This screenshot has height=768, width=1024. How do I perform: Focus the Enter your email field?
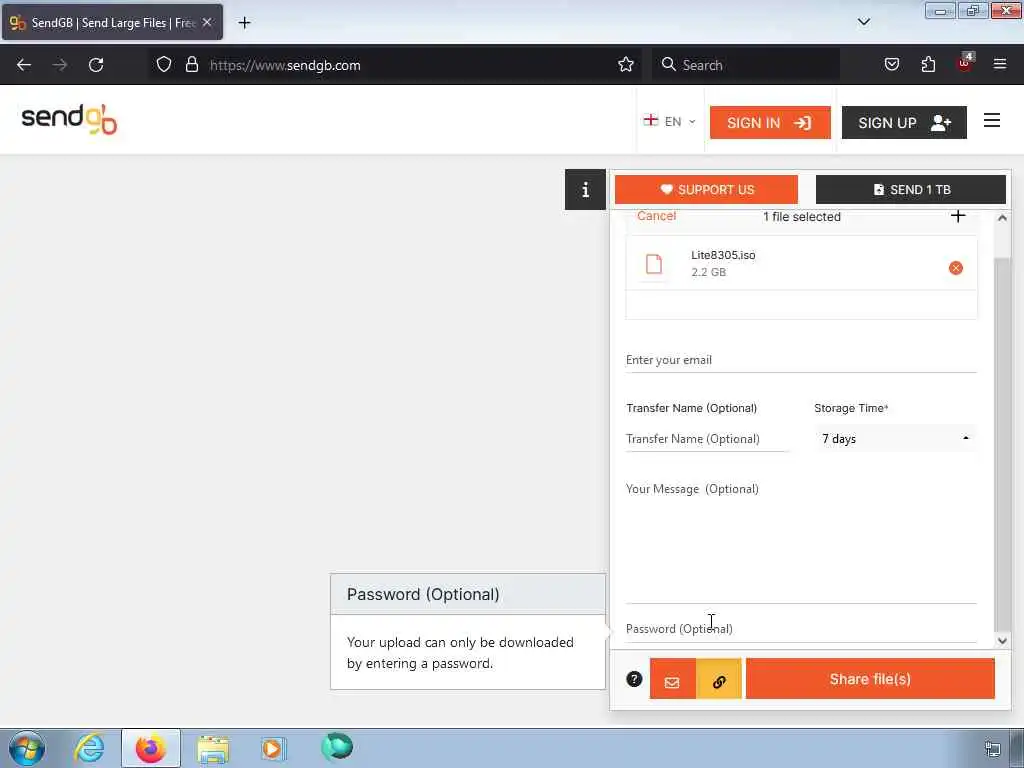point(801,360)
